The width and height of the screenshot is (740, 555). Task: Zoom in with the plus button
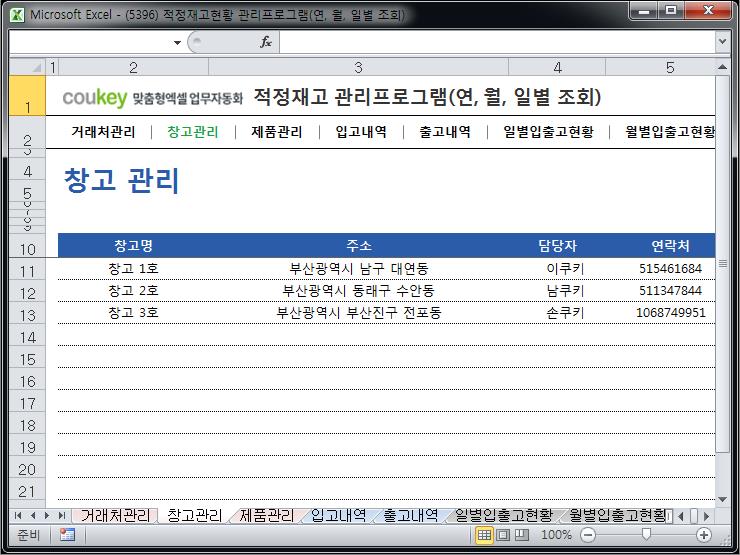coord(704,535)
